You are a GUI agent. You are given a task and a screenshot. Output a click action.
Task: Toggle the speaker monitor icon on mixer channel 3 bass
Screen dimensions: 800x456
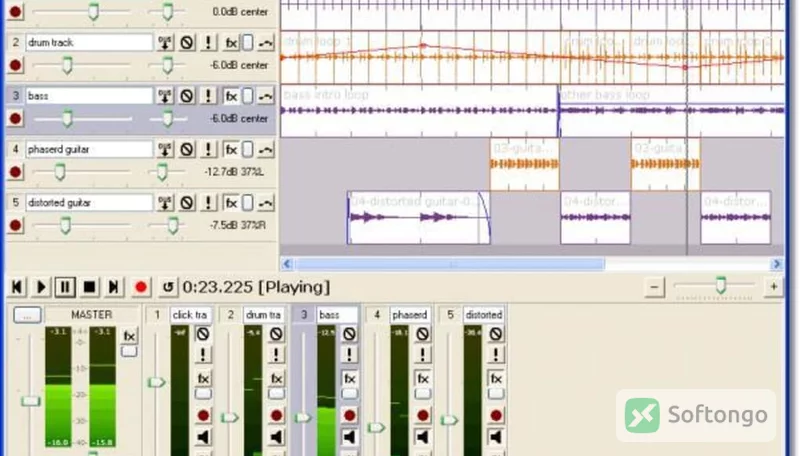[349, 437]
